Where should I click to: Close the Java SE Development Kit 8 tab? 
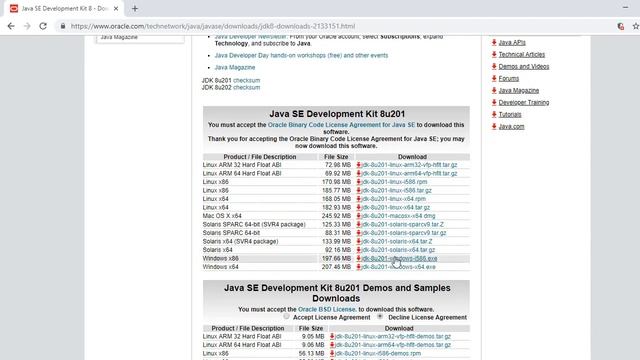(x=116, y=9)
